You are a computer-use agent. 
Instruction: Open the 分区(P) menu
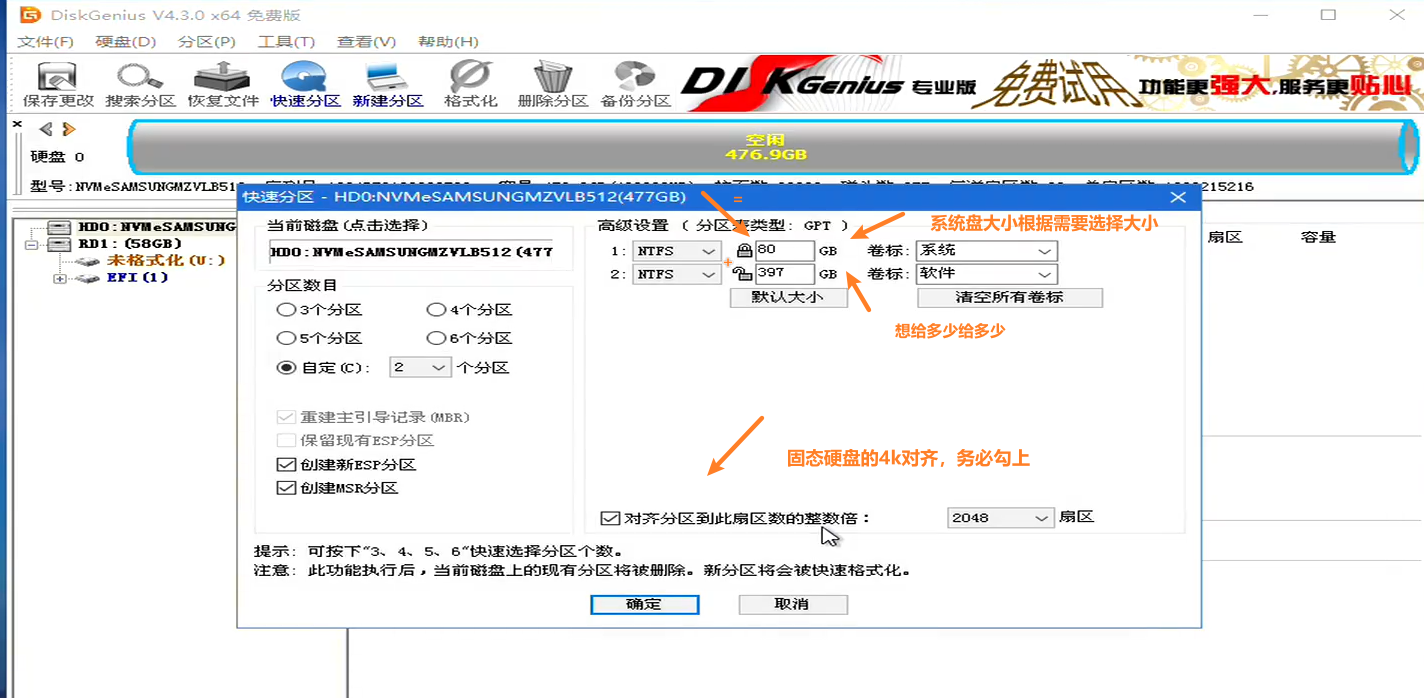[206, 41]
